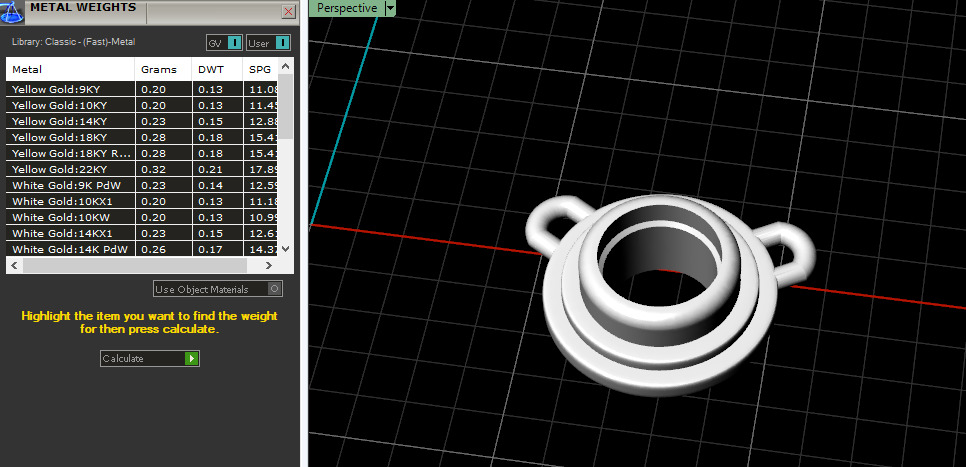Sort by the Metal column header
Image resolution: width=966 pixels, height=467 pixels.
[x=70, y=69]
